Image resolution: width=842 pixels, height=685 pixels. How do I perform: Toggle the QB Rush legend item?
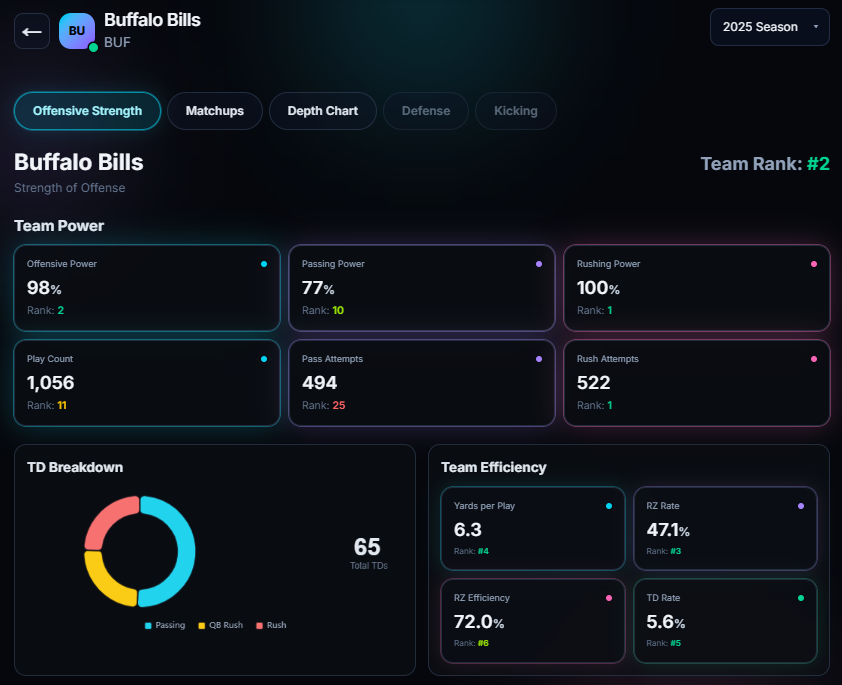[x=220, y=625]
